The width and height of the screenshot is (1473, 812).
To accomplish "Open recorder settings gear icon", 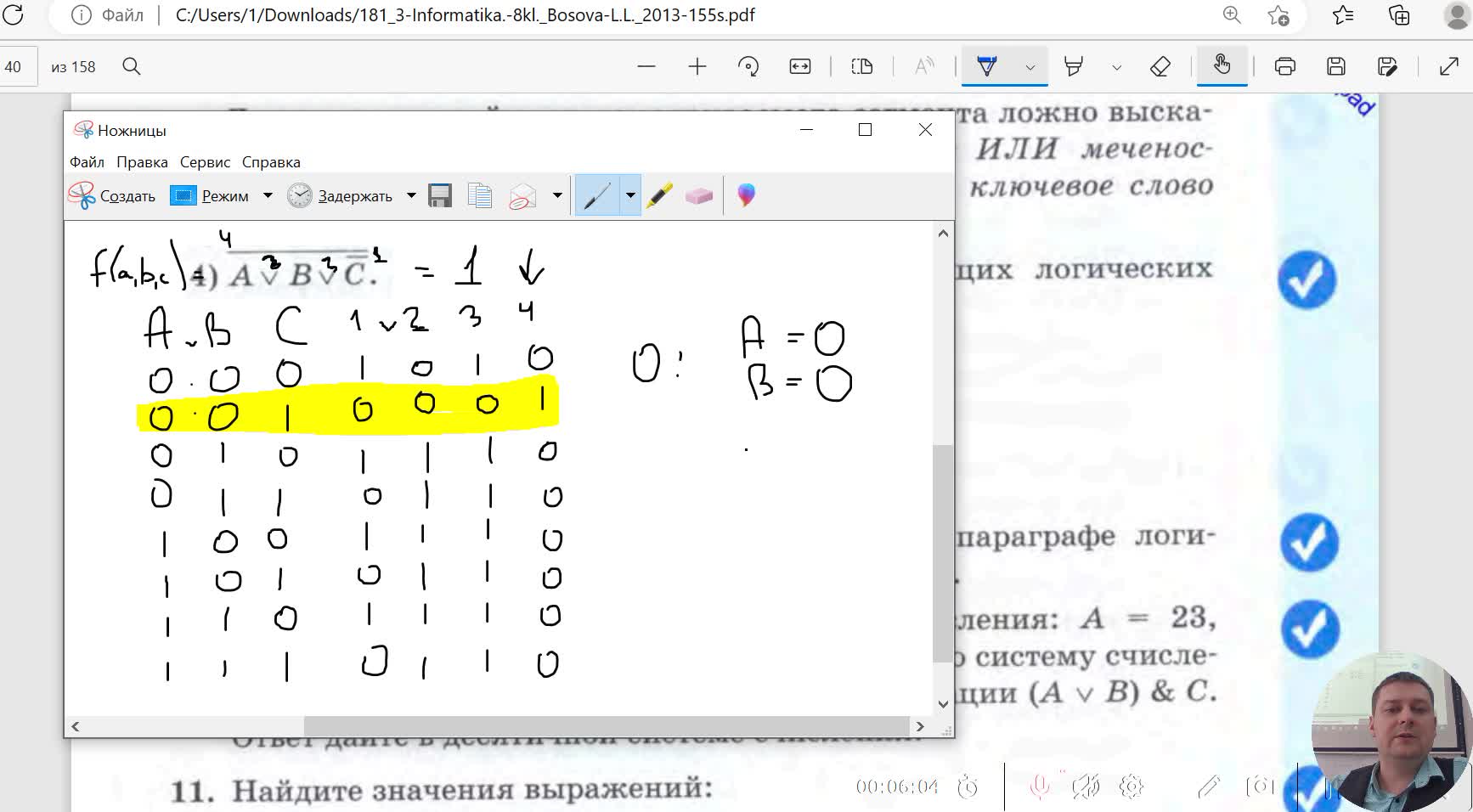I will [x=1132, y=787].
